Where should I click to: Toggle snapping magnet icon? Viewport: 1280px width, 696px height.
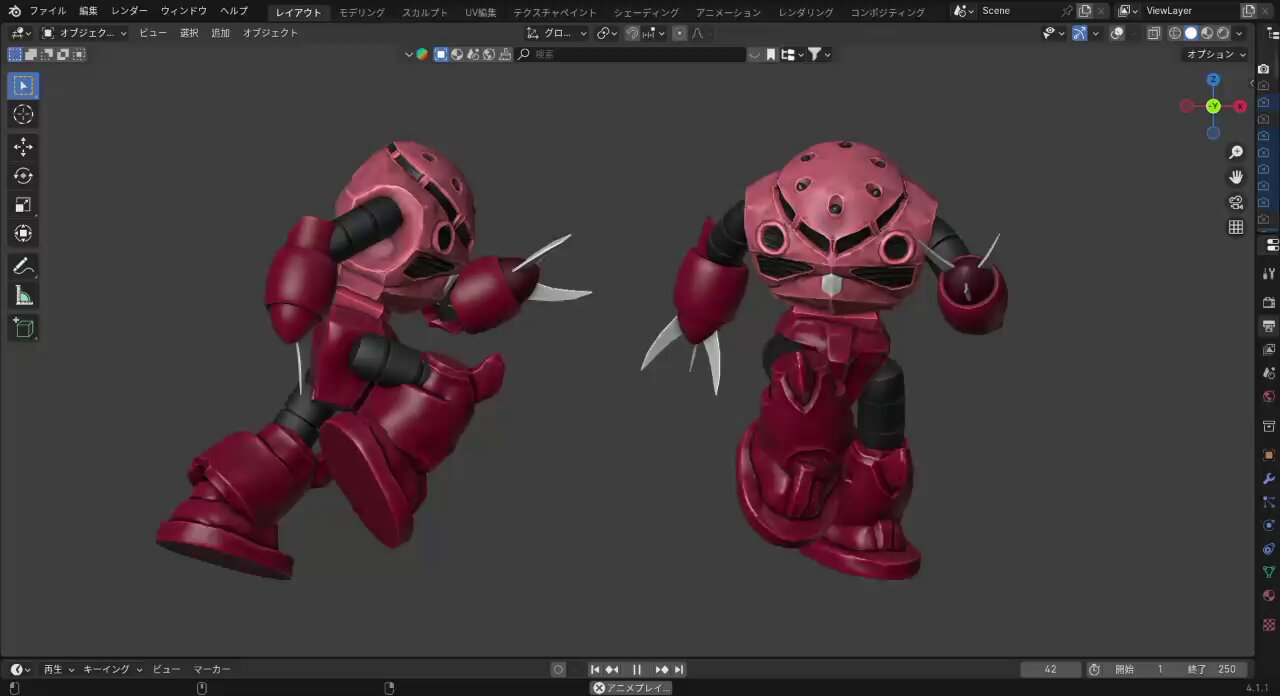pos(632,33)
